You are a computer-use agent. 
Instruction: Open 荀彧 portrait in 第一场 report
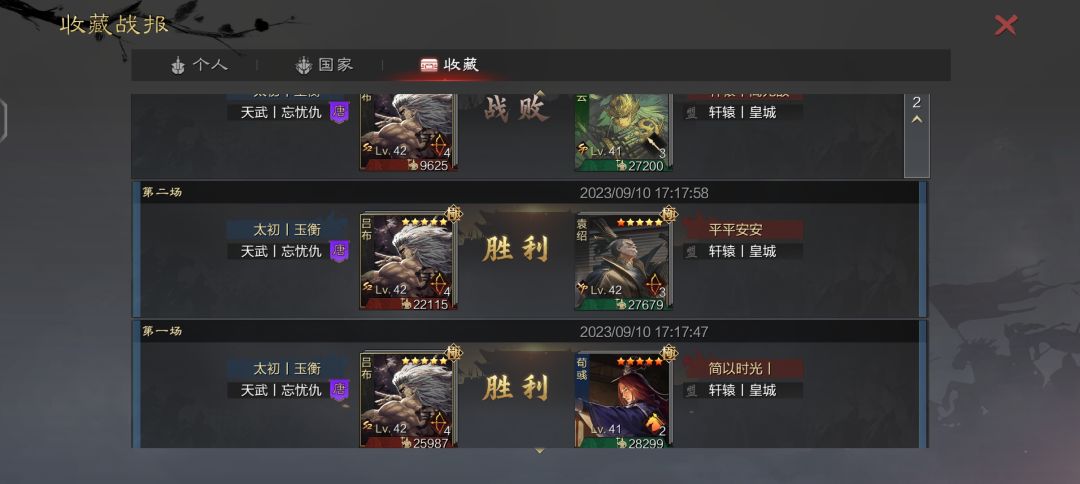coord(623,401)
